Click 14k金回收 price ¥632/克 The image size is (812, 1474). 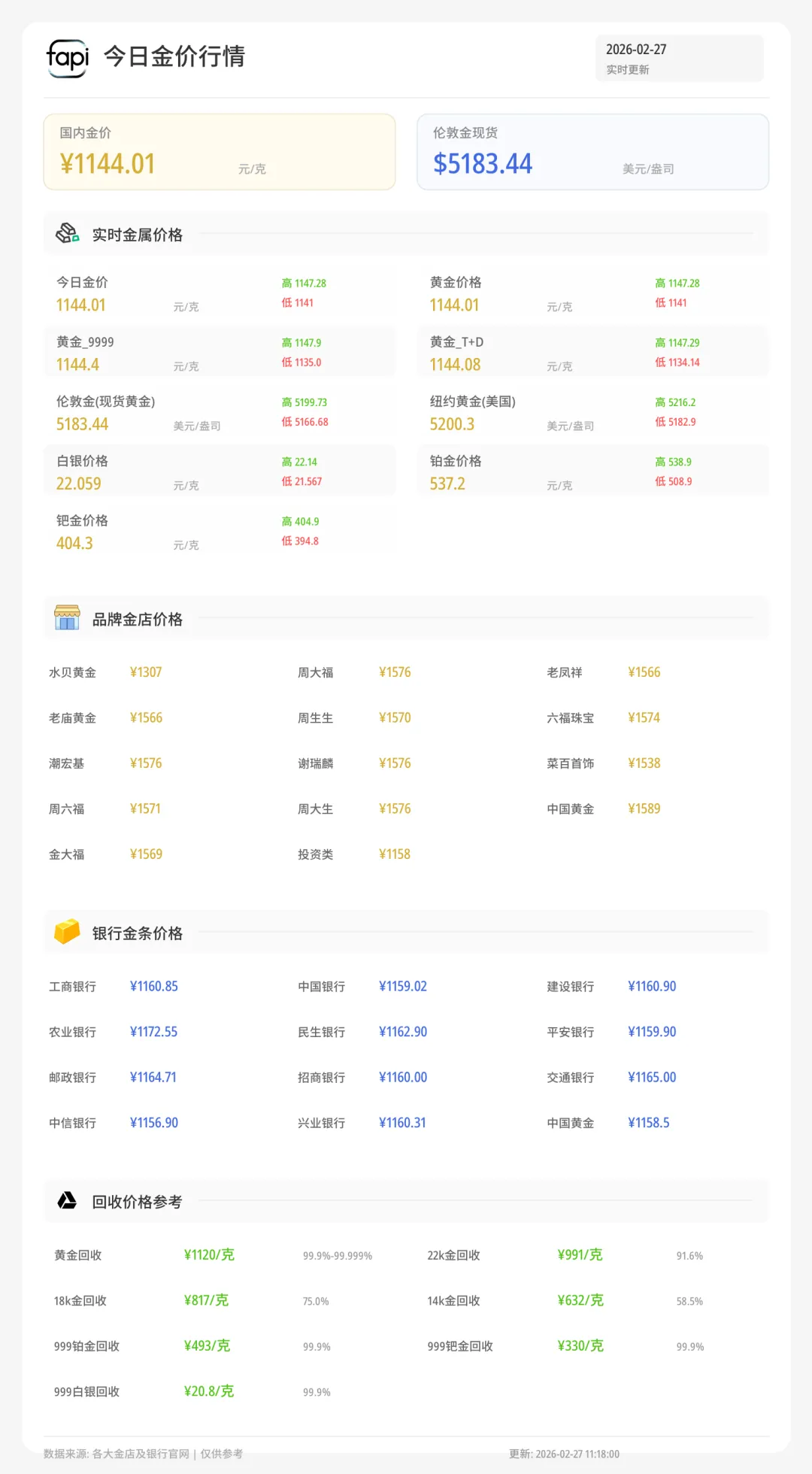point(580,1300)
